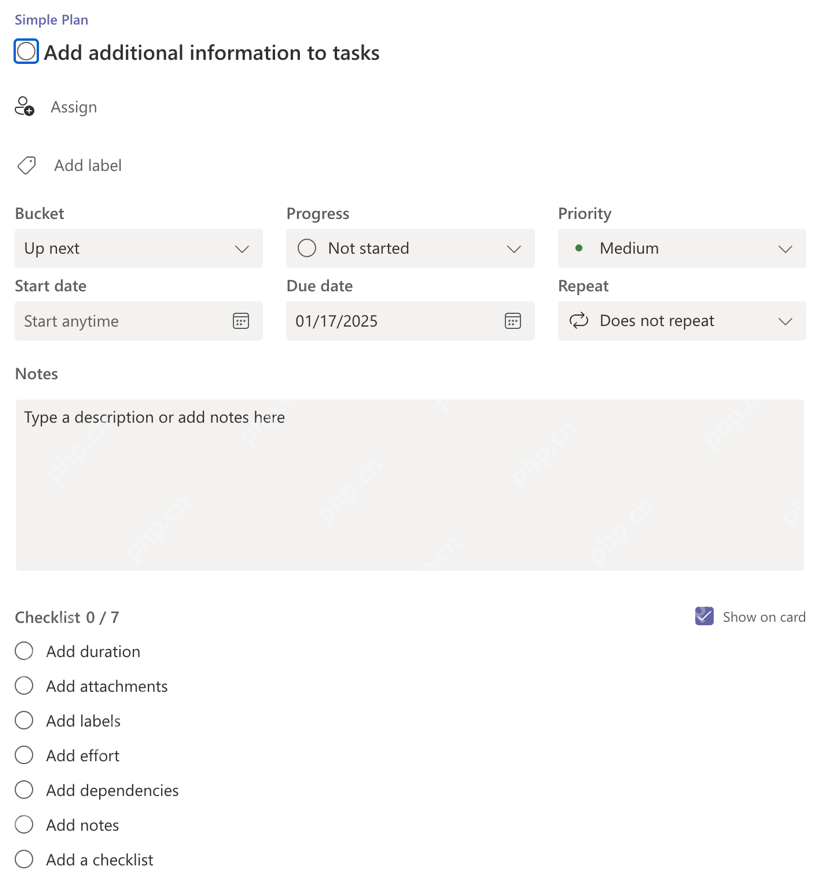Open the Due date calendar picker icon
This screenshot has height=872, width=821.
[x=513, y=321]
